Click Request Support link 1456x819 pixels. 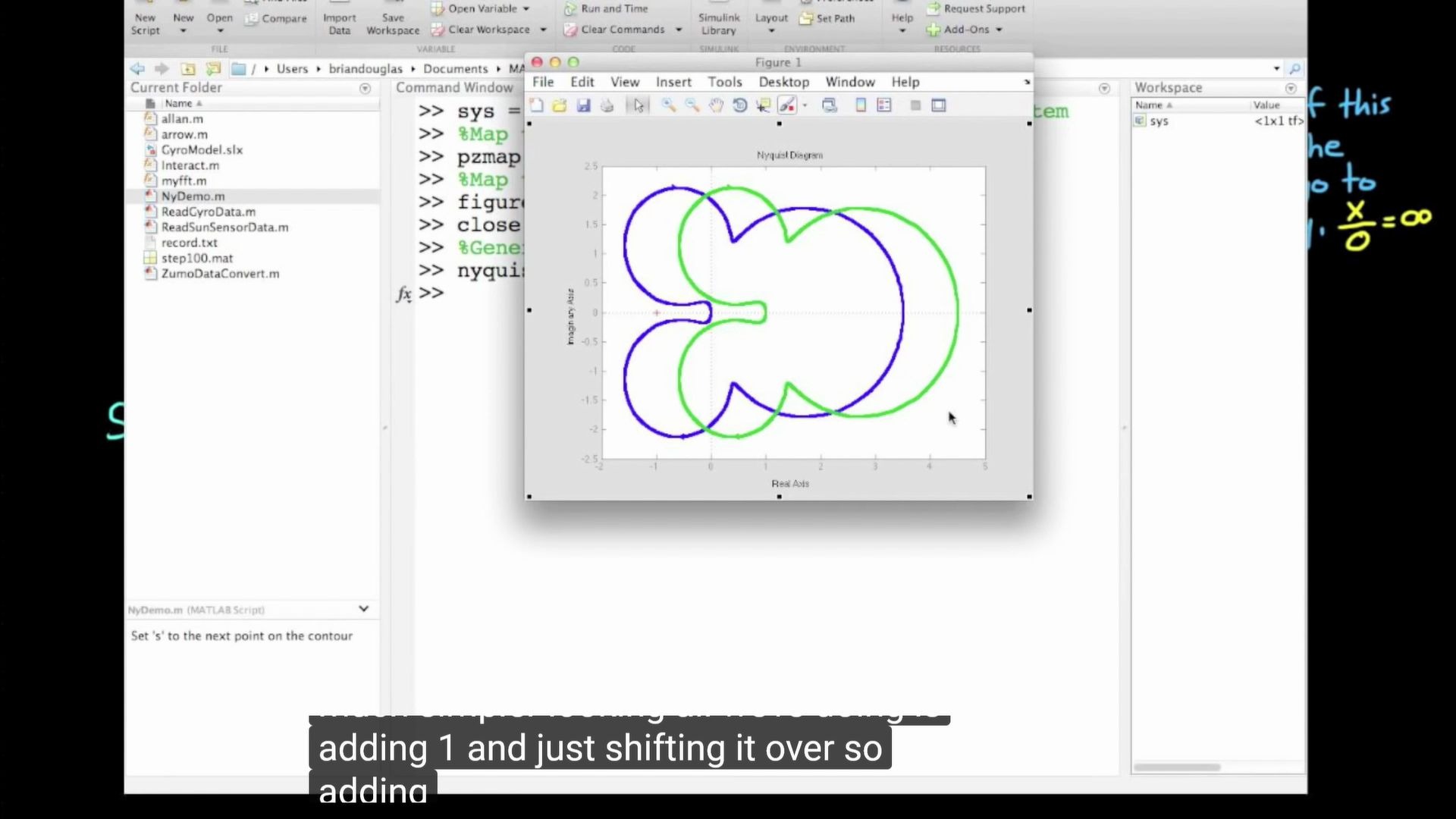[976, 8]
